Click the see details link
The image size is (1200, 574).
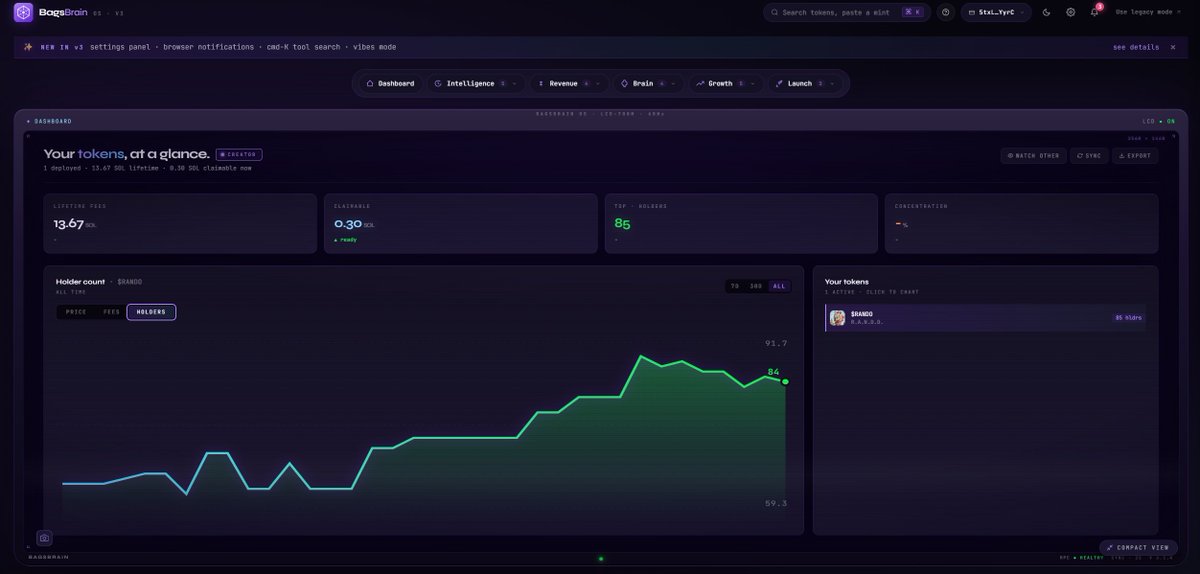pyautogui.click(x=1136, y=47)
